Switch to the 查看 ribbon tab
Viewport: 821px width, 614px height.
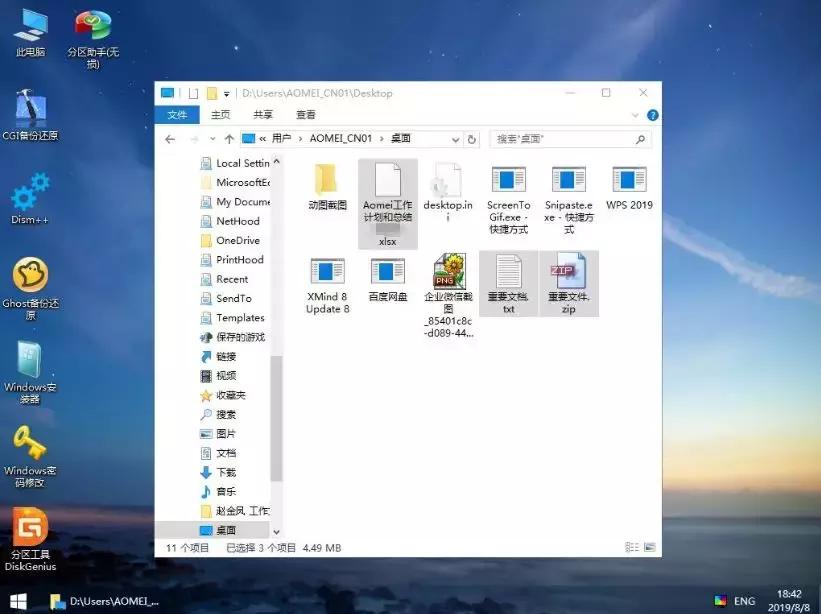coord(305,114)
